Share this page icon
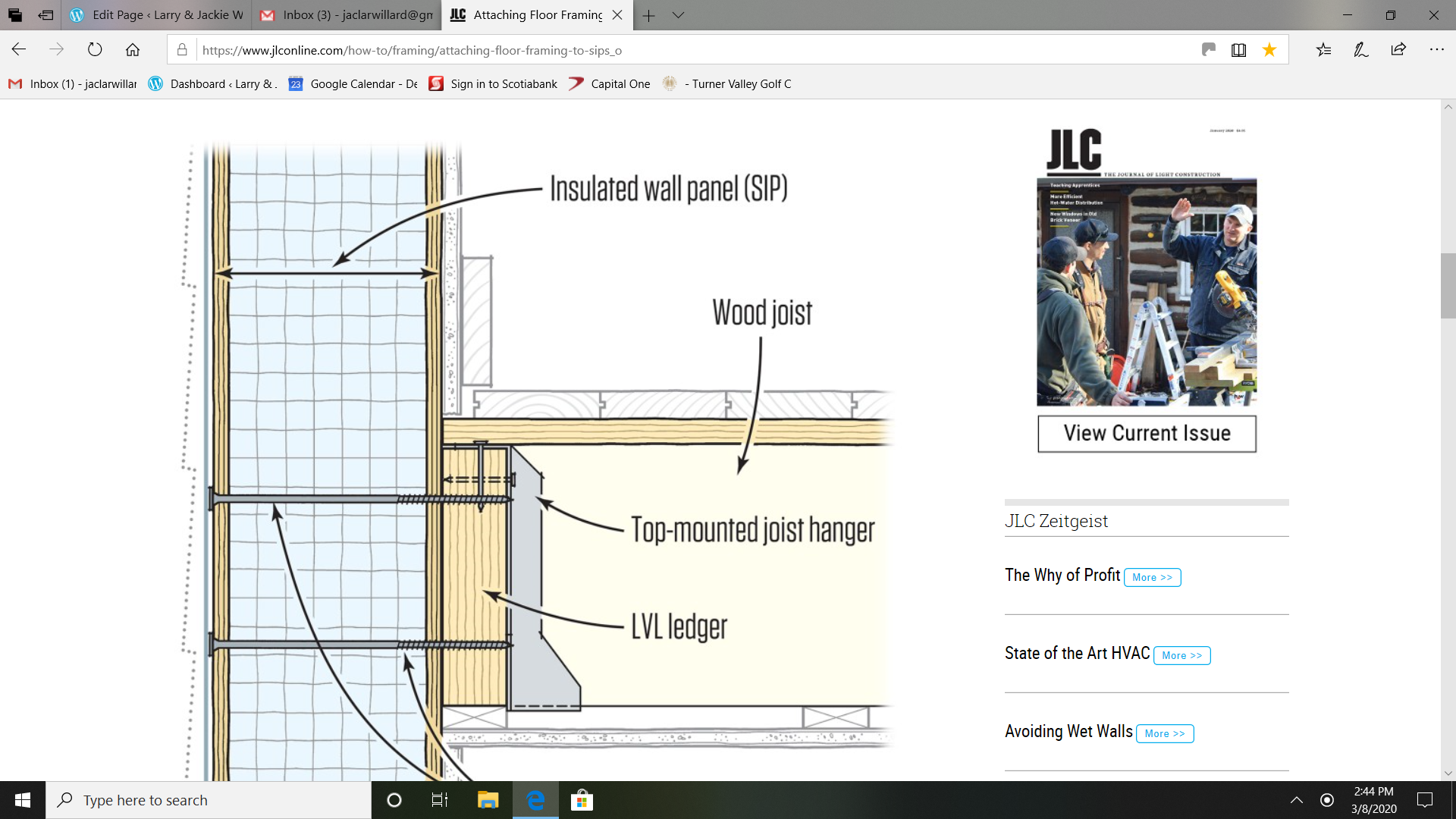Viewport: 1456px width, 819px height. [x=1398, y=50]
